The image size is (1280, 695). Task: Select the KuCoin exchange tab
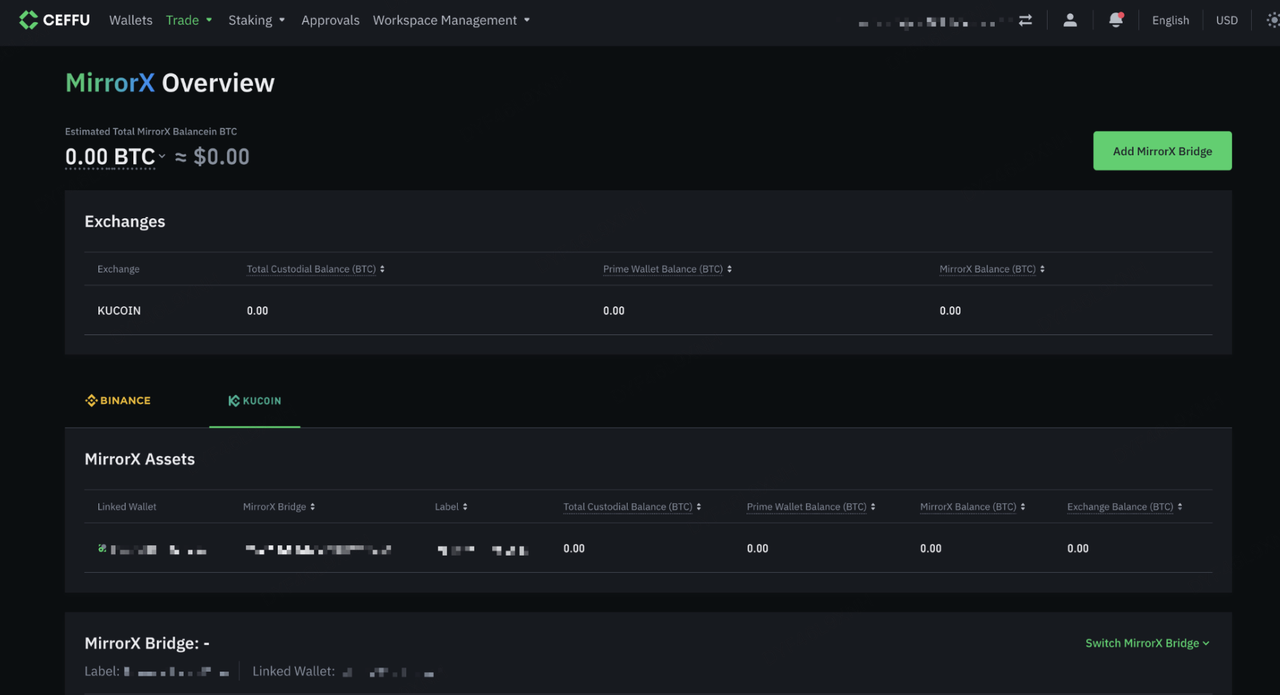pos(255,401)
